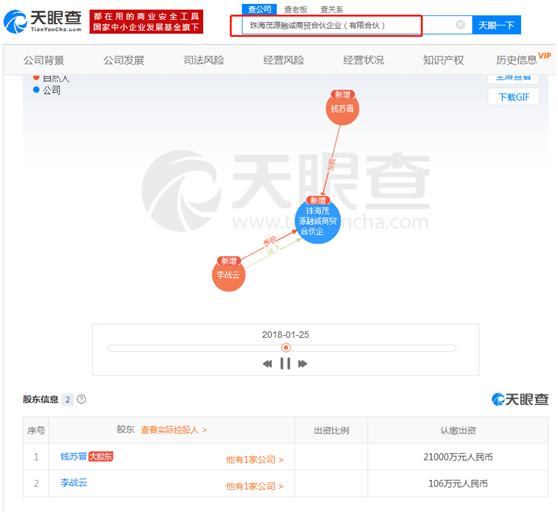Open the 经营风险 menu

coord(284,60)
